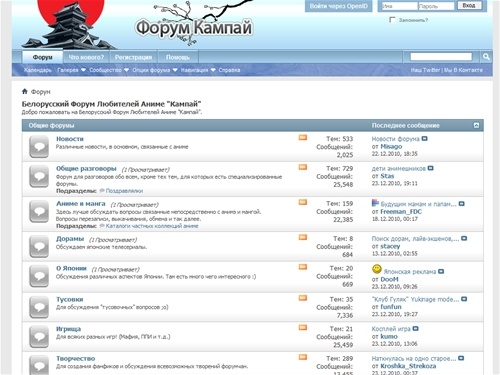Open the Регистрация tab
The image size is (500, 375).
[133, 57]
